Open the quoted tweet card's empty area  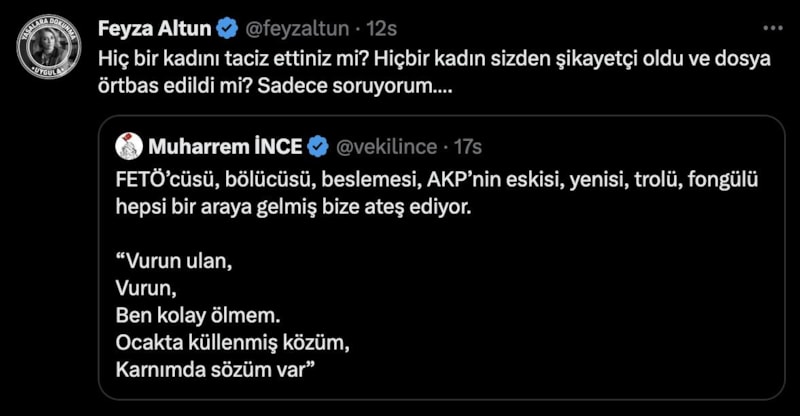[600, 320]
